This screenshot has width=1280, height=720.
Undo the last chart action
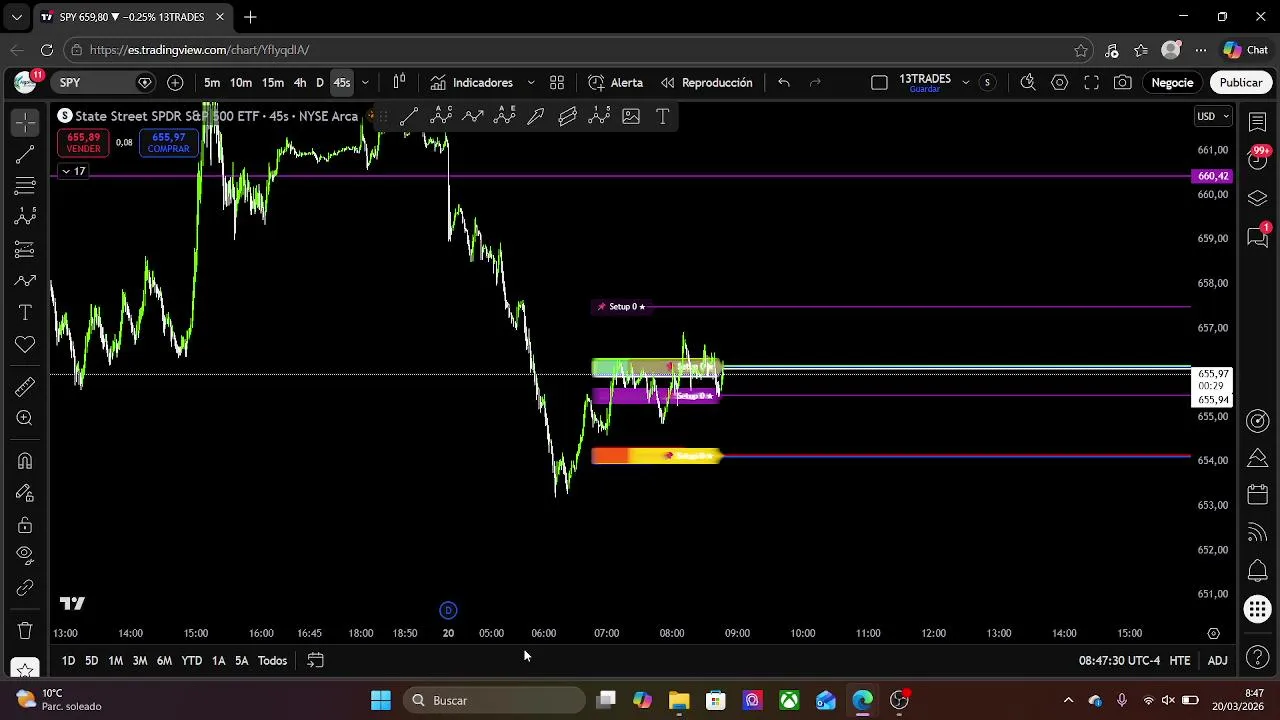click(x=784, y=83)
